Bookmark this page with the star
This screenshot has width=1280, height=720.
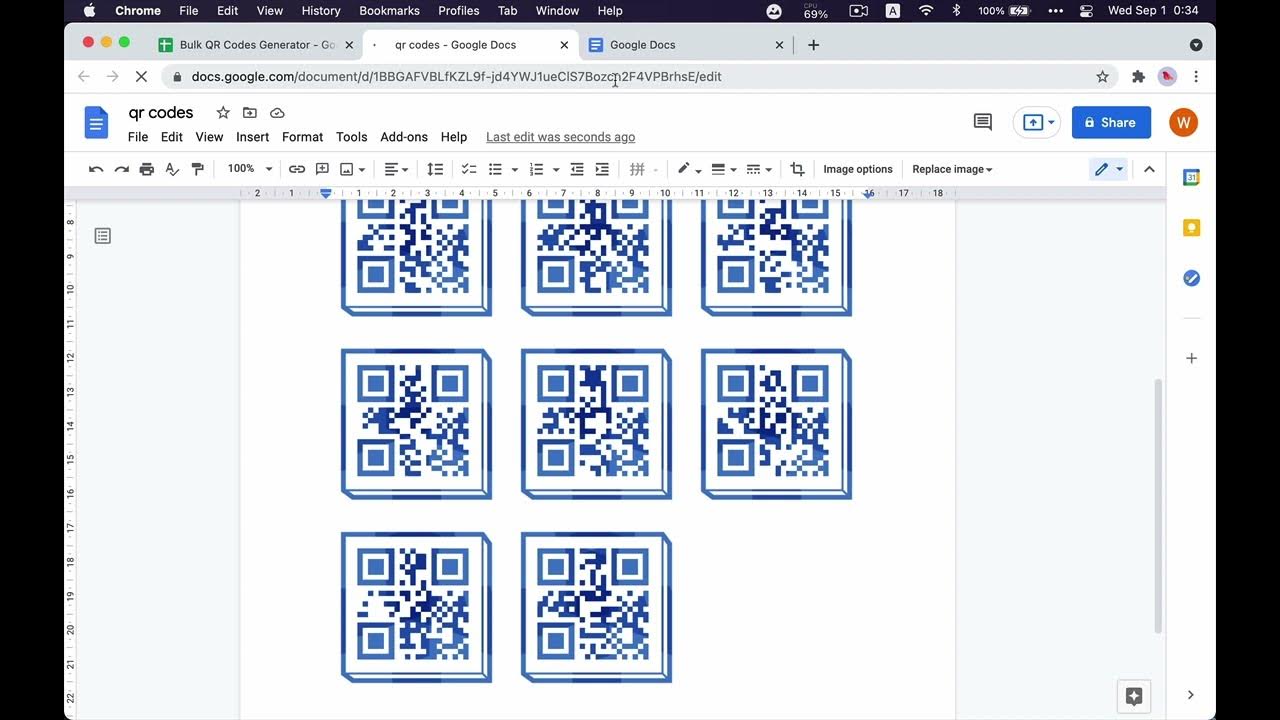[1102, 77]
